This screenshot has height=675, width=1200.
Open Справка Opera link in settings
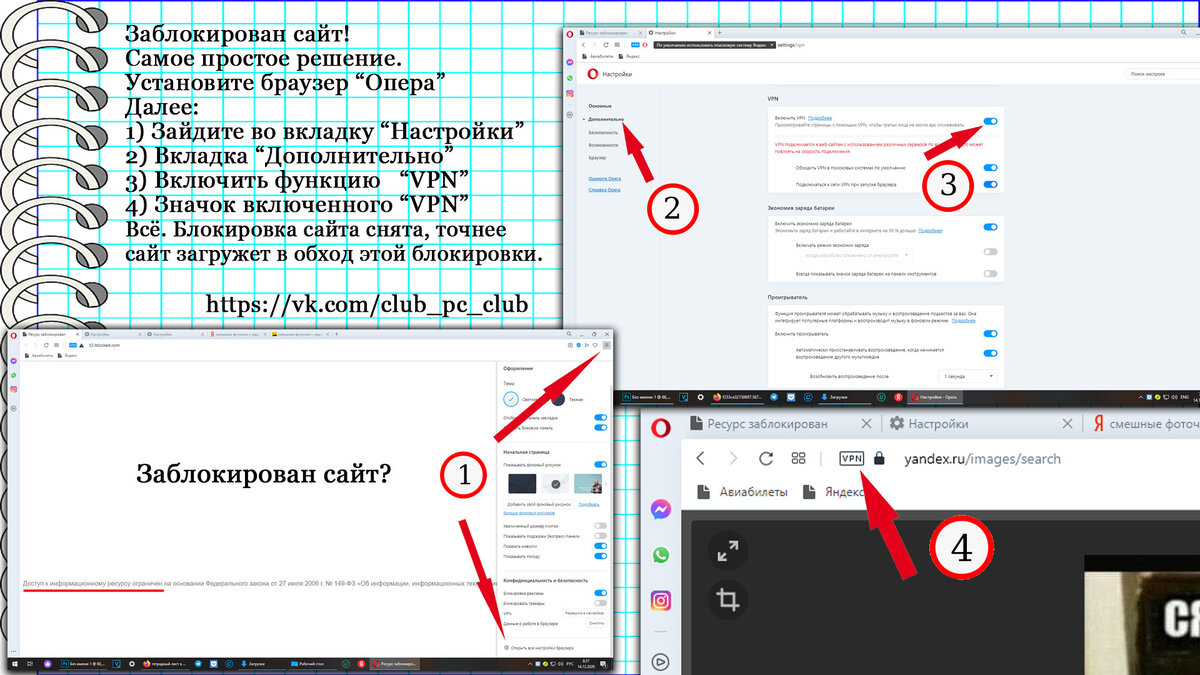tap(604, 190)
